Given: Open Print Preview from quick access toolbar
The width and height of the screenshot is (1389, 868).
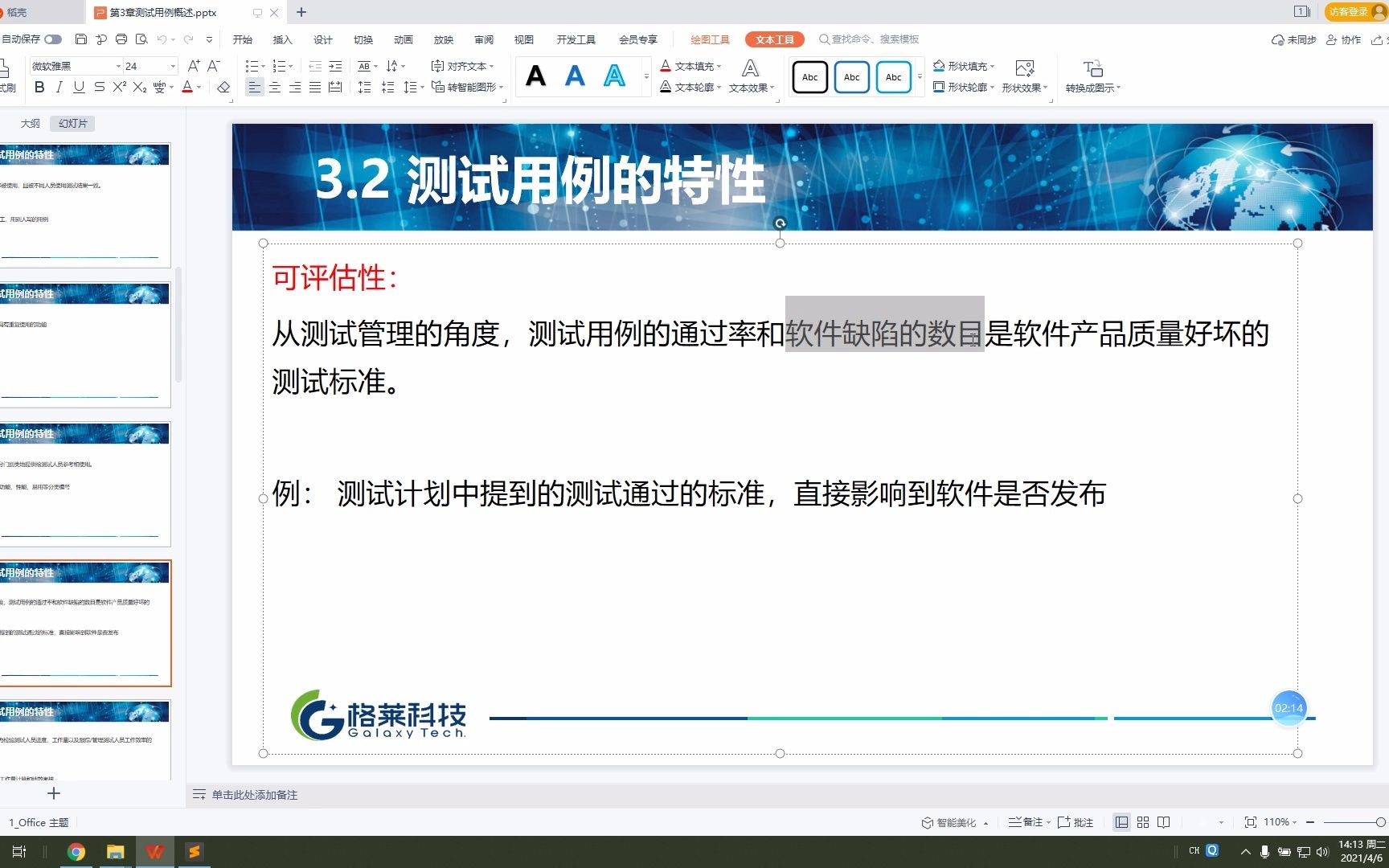Looking at the screenshot, I should coord(141,39).
